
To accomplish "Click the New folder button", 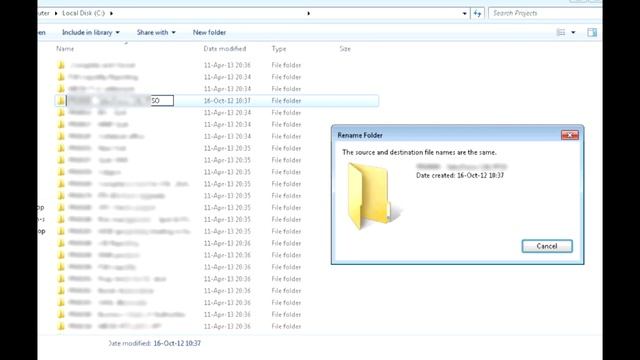I will click(209, 32).
